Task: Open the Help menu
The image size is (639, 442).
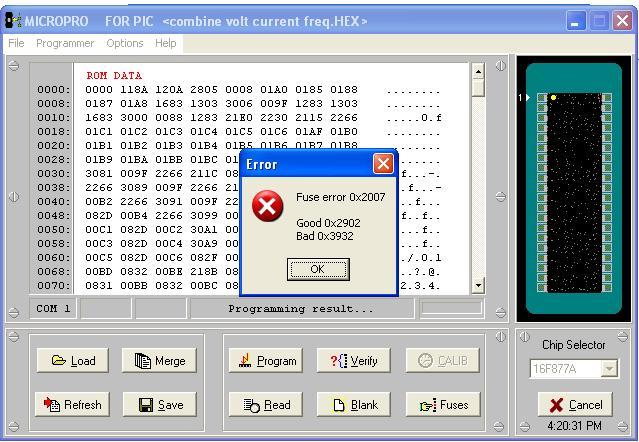Action: pos(165,43)
